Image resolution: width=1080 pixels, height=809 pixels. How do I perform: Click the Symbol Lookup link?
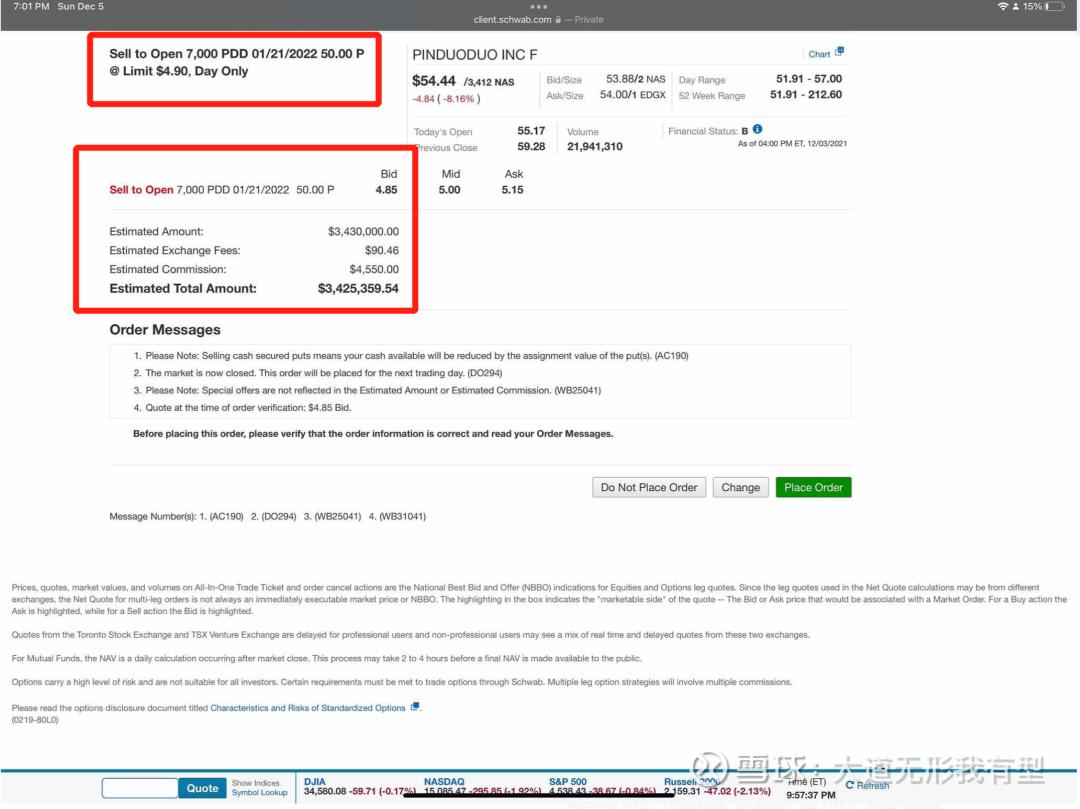point(259,793)
